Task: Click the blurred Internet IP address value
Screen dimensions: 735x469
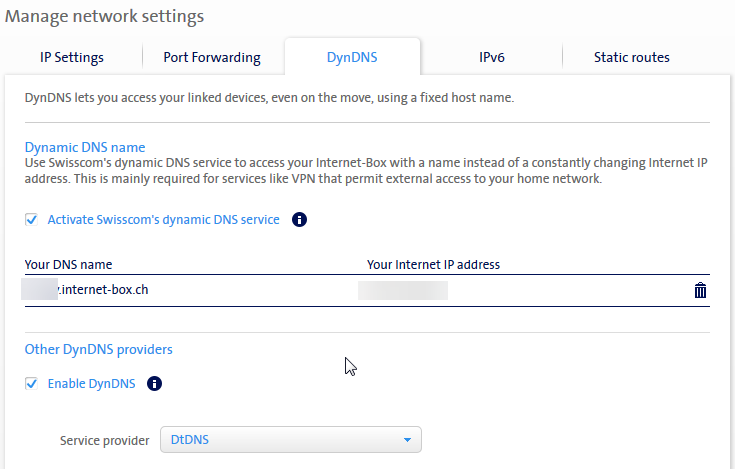Action: 403,291
